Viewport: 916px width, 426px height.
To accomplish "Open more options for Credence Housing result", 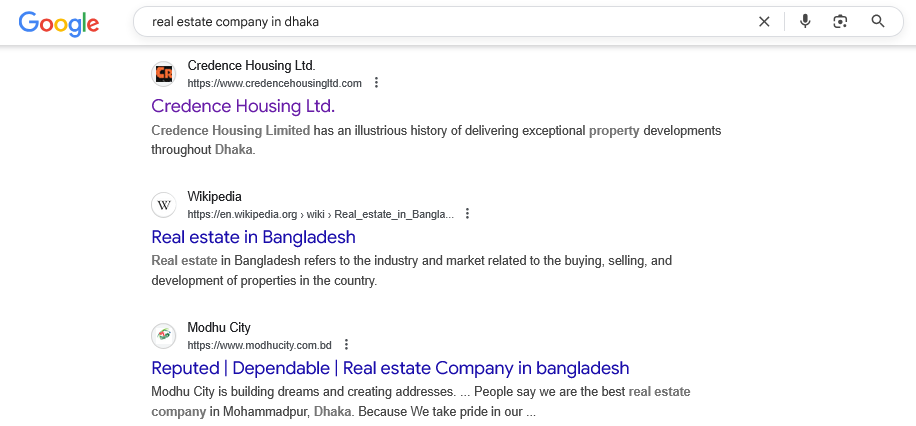I will pos(376,83).
